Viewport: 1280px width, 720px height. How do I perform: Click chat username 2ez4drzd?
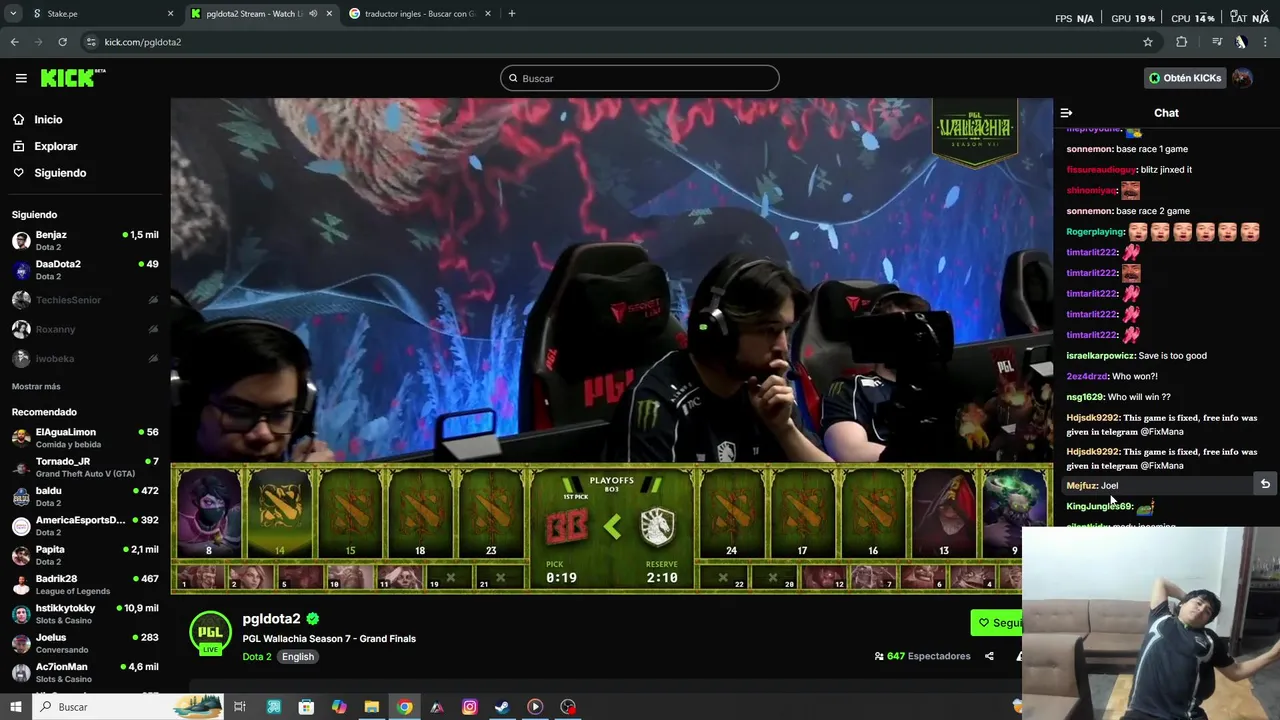click(1087, 377)
